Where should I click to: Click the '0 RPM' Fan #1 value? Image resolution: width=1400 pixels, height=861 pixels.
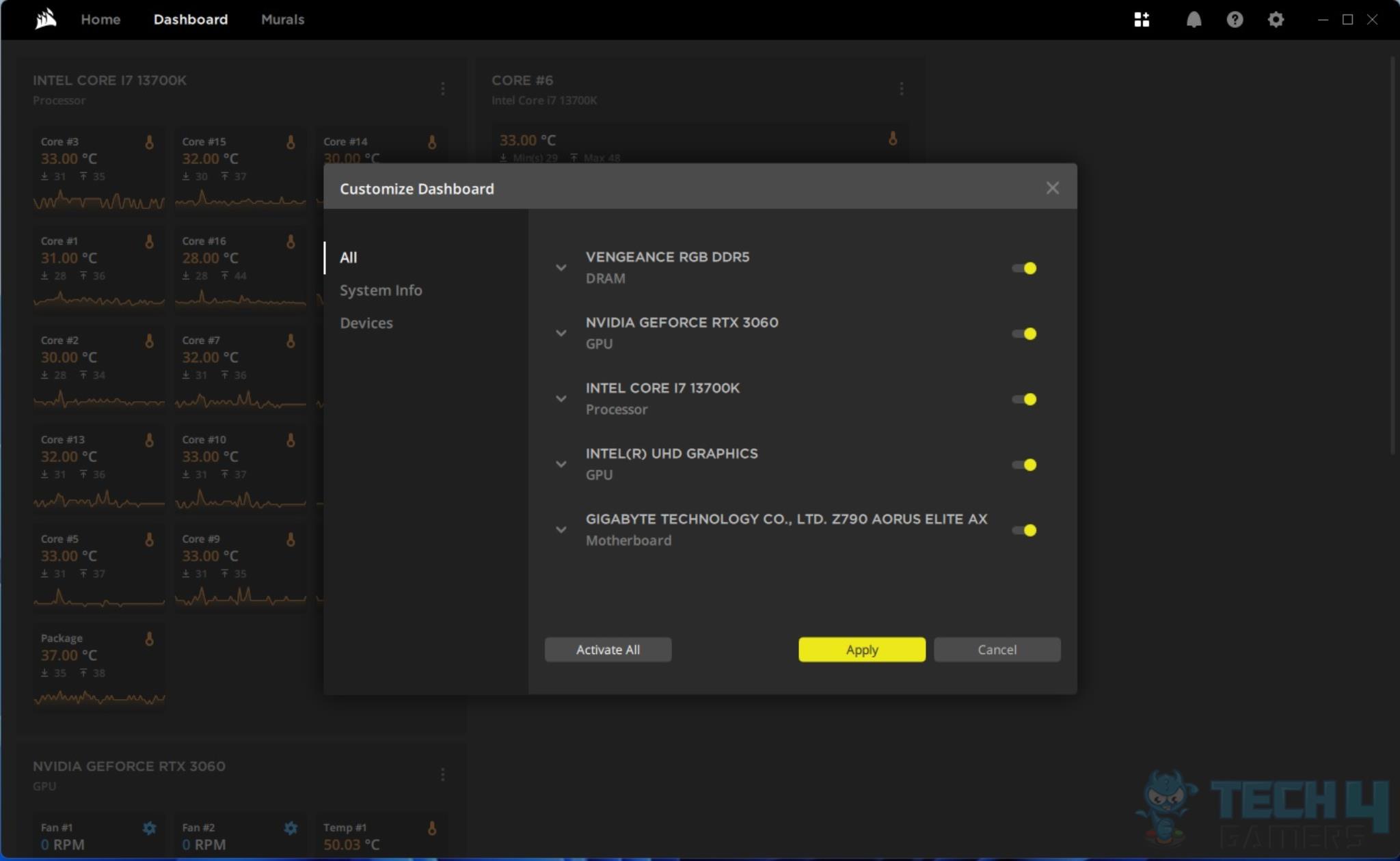(62, 845)
